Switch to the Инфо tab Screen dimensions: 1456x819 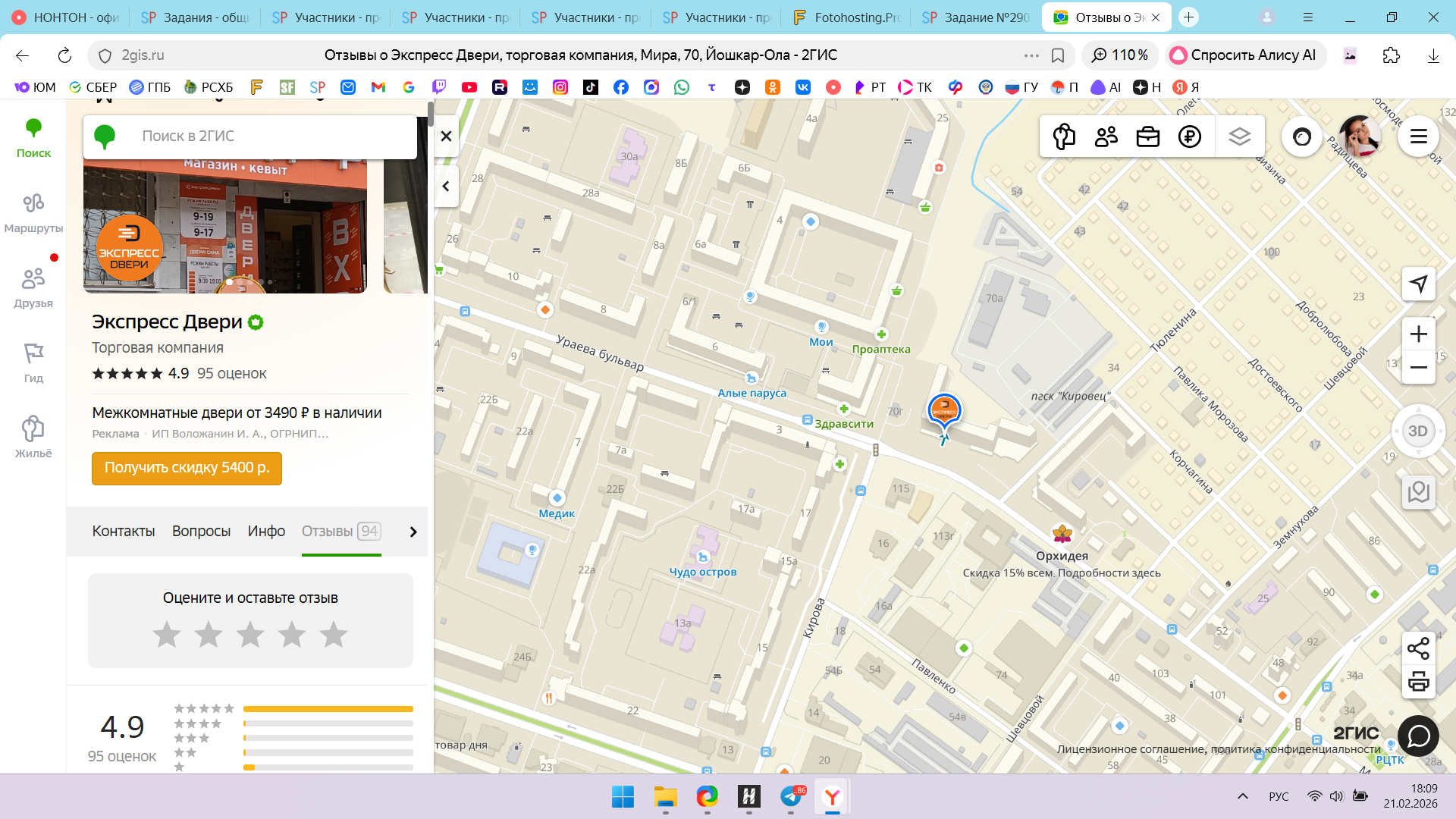[x=266, y=532]
